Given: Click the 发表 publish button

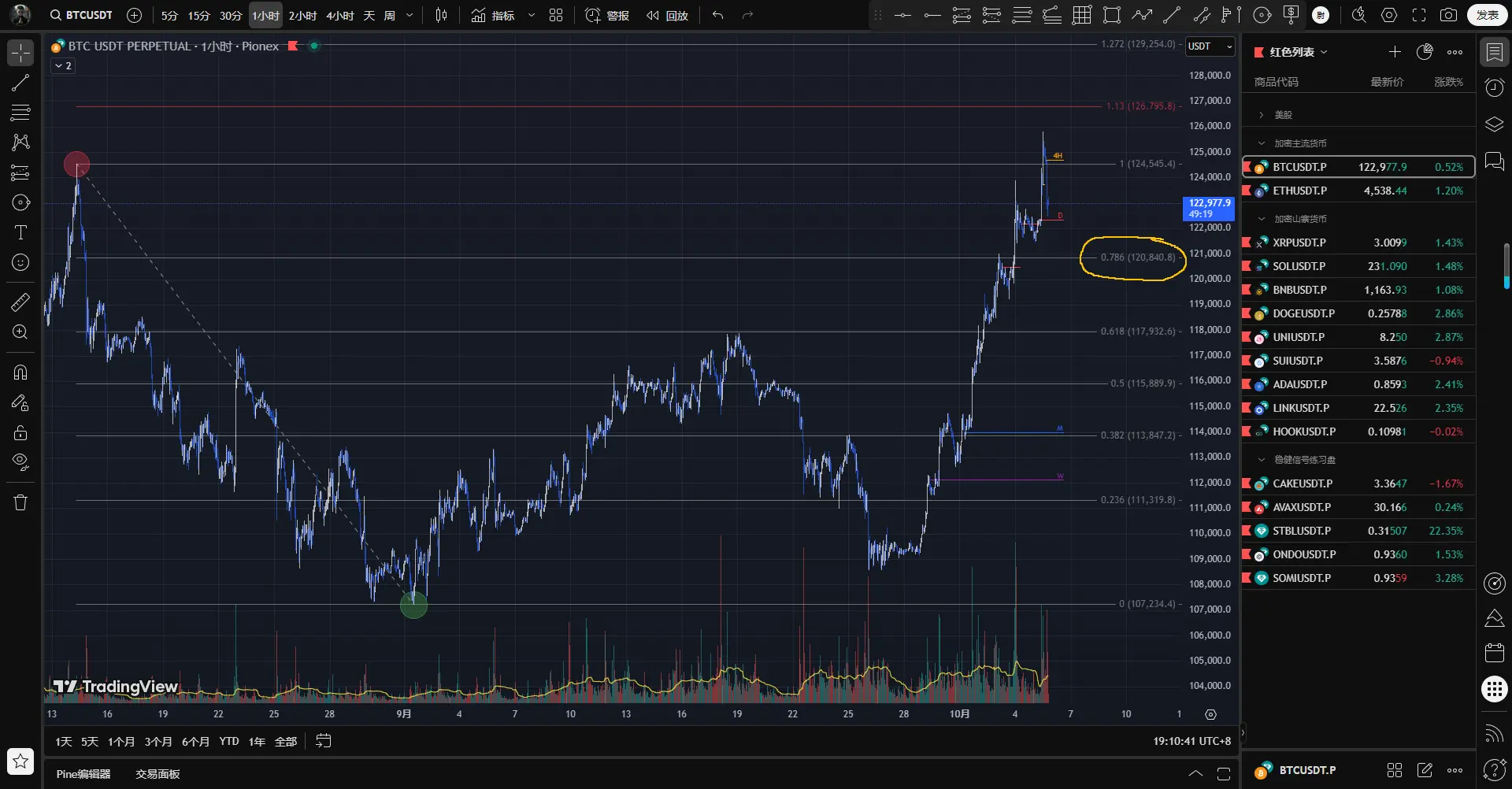Looking at the screenshot, I should click(x=1488, y=15).
